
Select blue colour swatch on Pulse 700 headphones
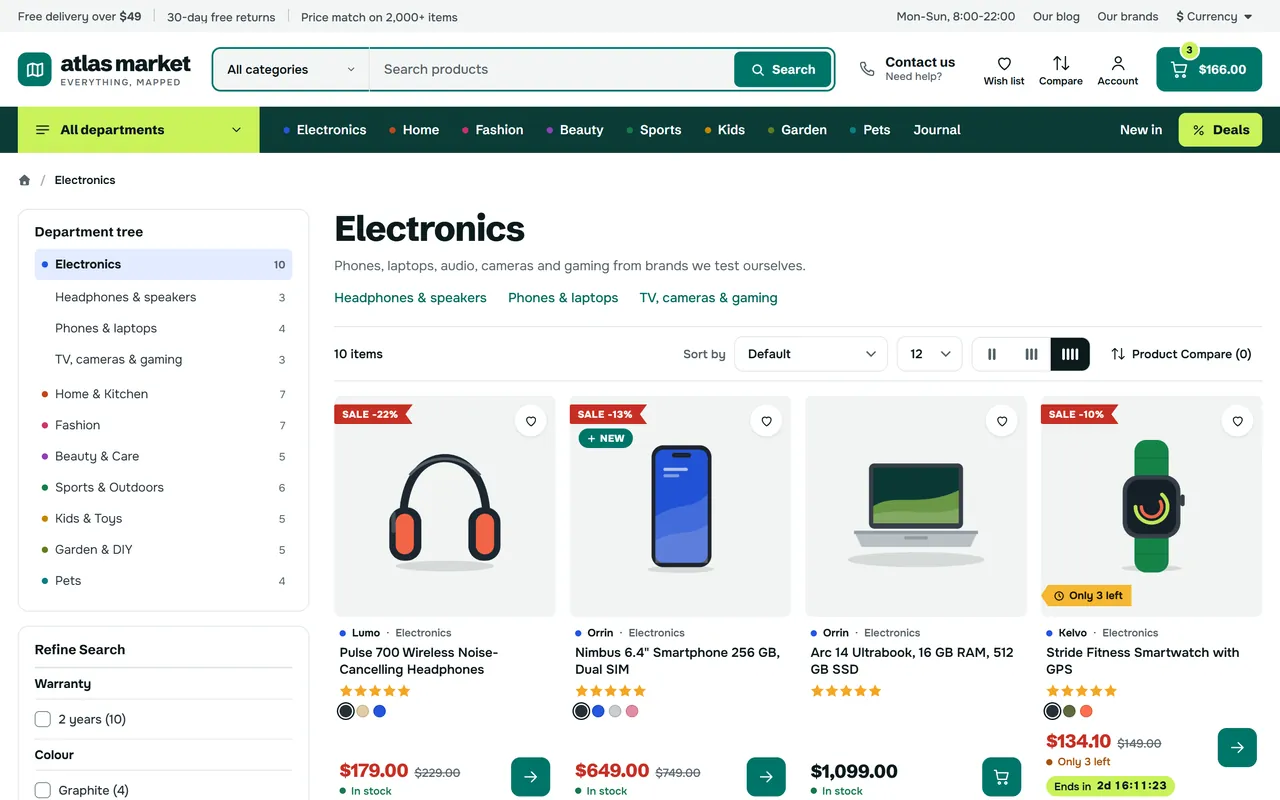[379, 711]
